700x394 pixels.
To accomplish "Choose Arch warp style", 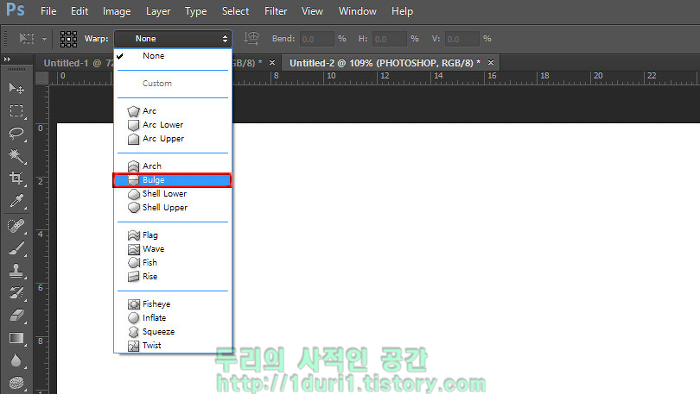I will [x=173, y=166].
